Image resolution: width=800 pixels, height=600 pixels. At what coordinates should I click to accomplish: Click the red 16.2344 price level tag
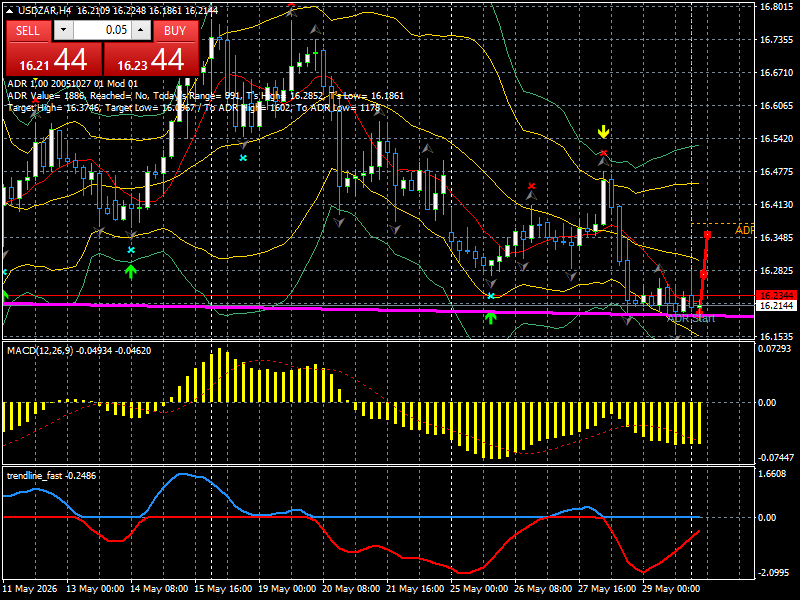click(776, 295)
